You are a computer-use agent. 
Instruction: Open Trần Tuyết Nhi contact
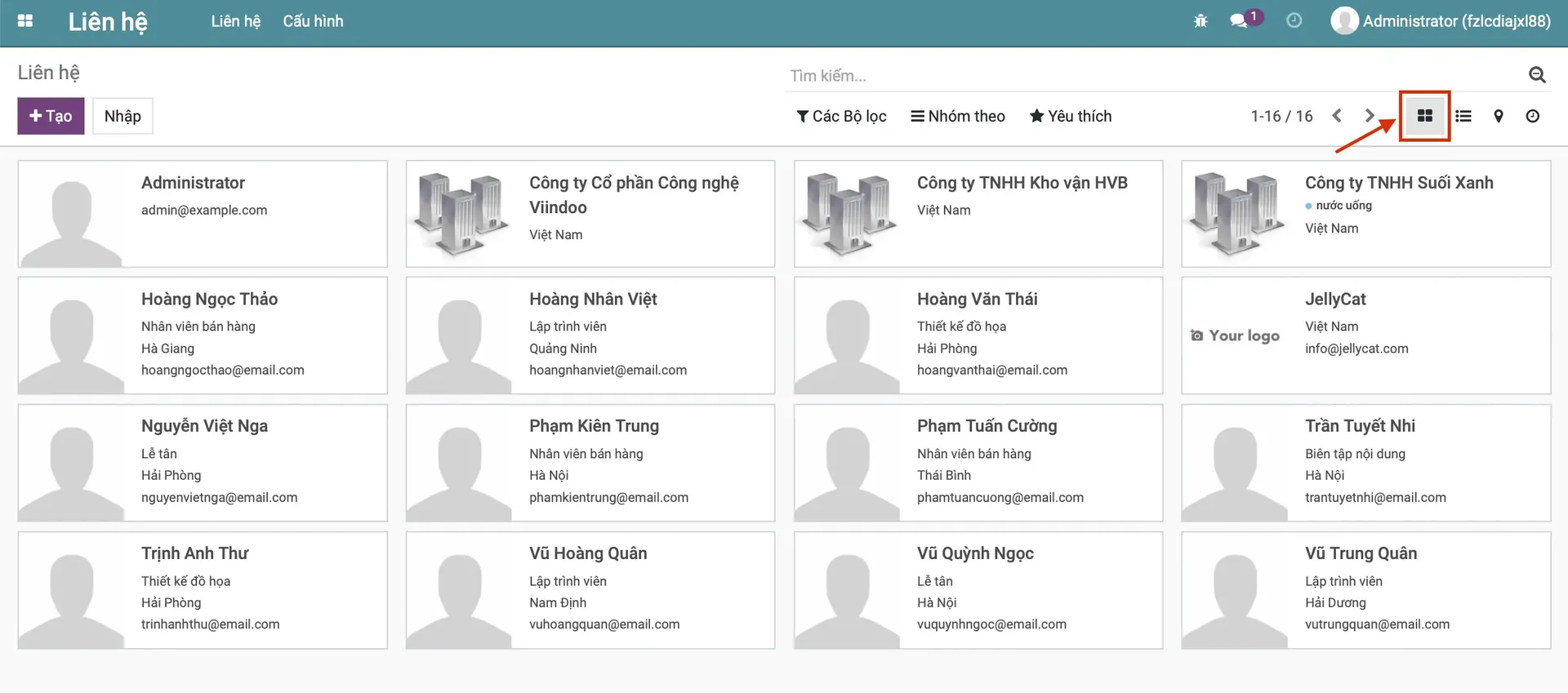(1366, 463)
